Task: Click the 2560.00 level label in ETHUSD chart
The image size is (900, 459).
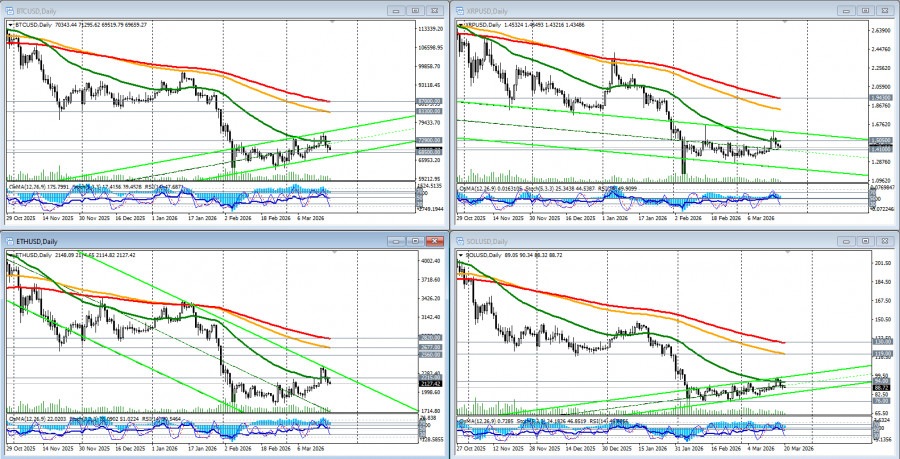Action: [429, 355]
